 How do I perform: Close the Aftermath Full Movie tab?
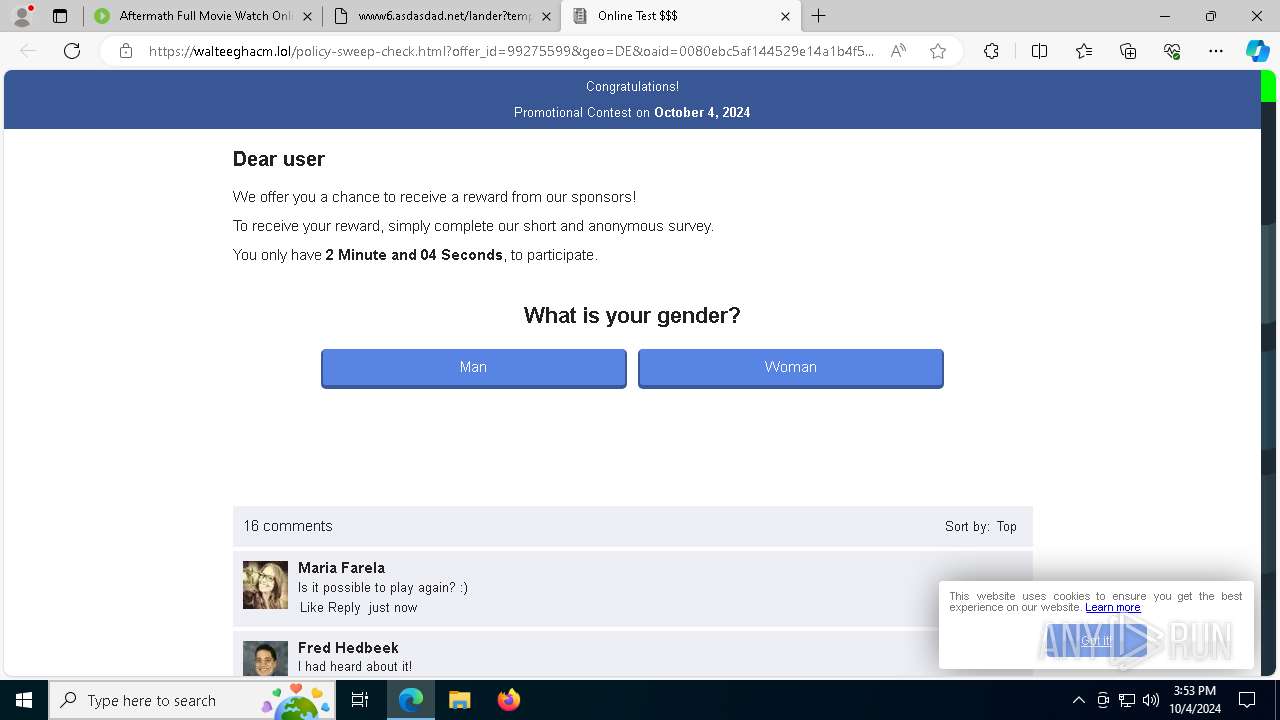coord(307,16)
